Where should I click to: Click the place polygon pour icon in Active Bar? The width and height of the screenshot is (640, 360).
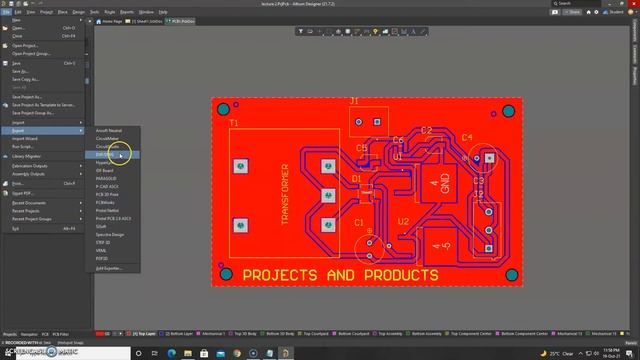(385, 31)
